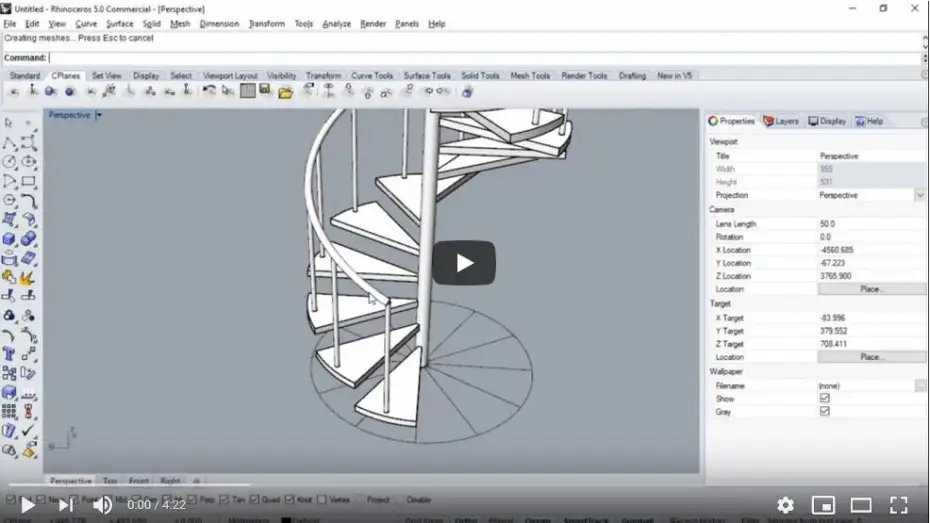Browse for a wallpaper Filename

point(920,386)
